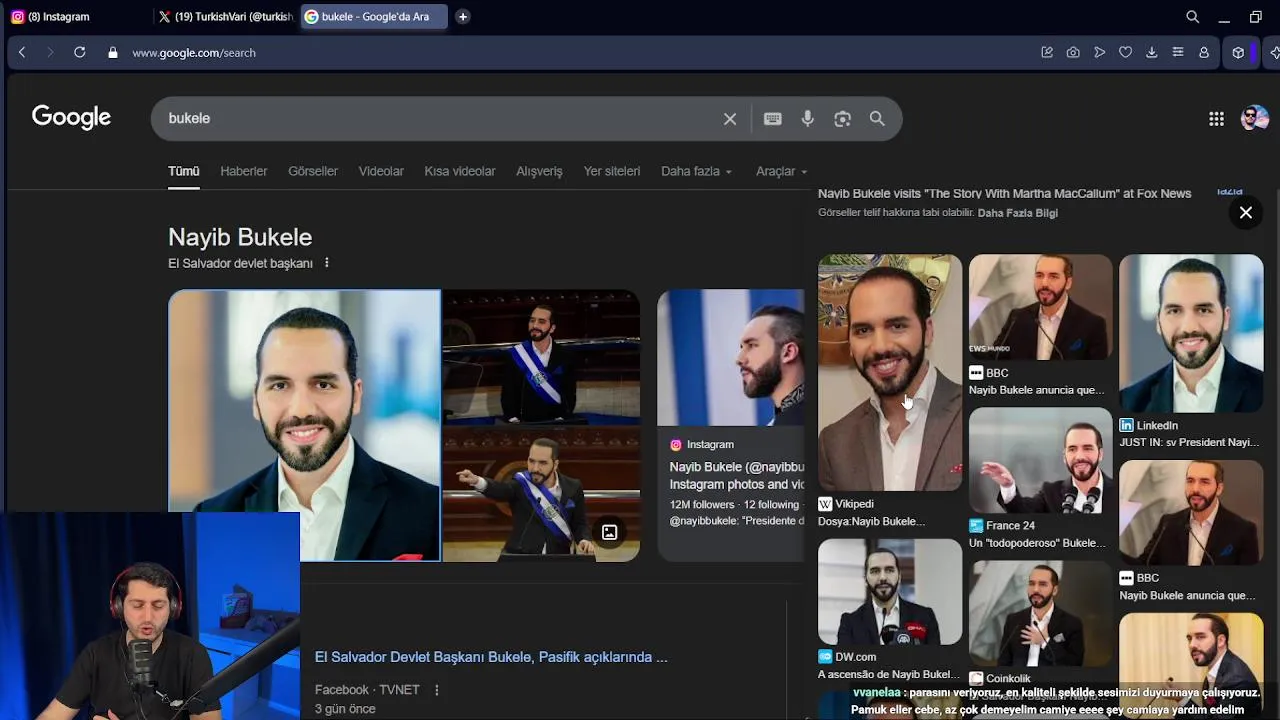Switch to the TurkishVari X browser tab
1280x720 pixels.
point(225,16)
